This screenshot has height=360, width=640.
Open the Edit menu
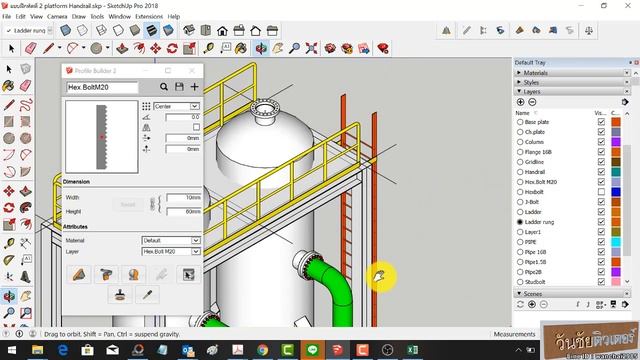(x=20, y=17)
